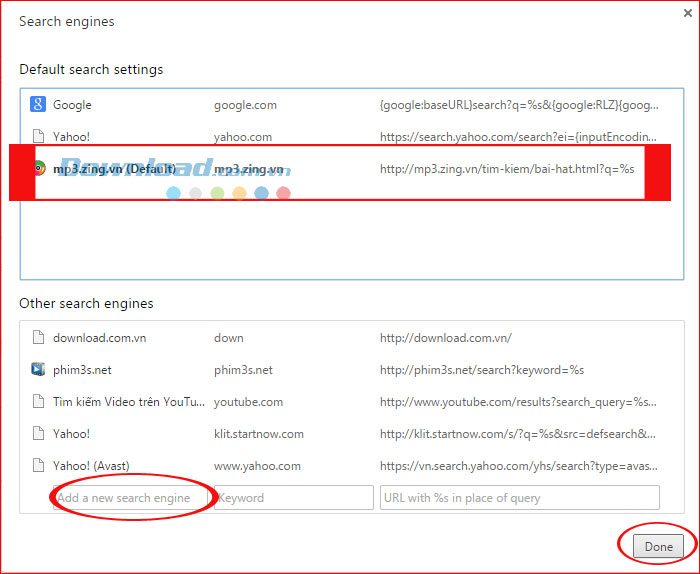The height and width of the screenshot is (574, 700).
Task: Click the Done button
Action: point(658,546)
